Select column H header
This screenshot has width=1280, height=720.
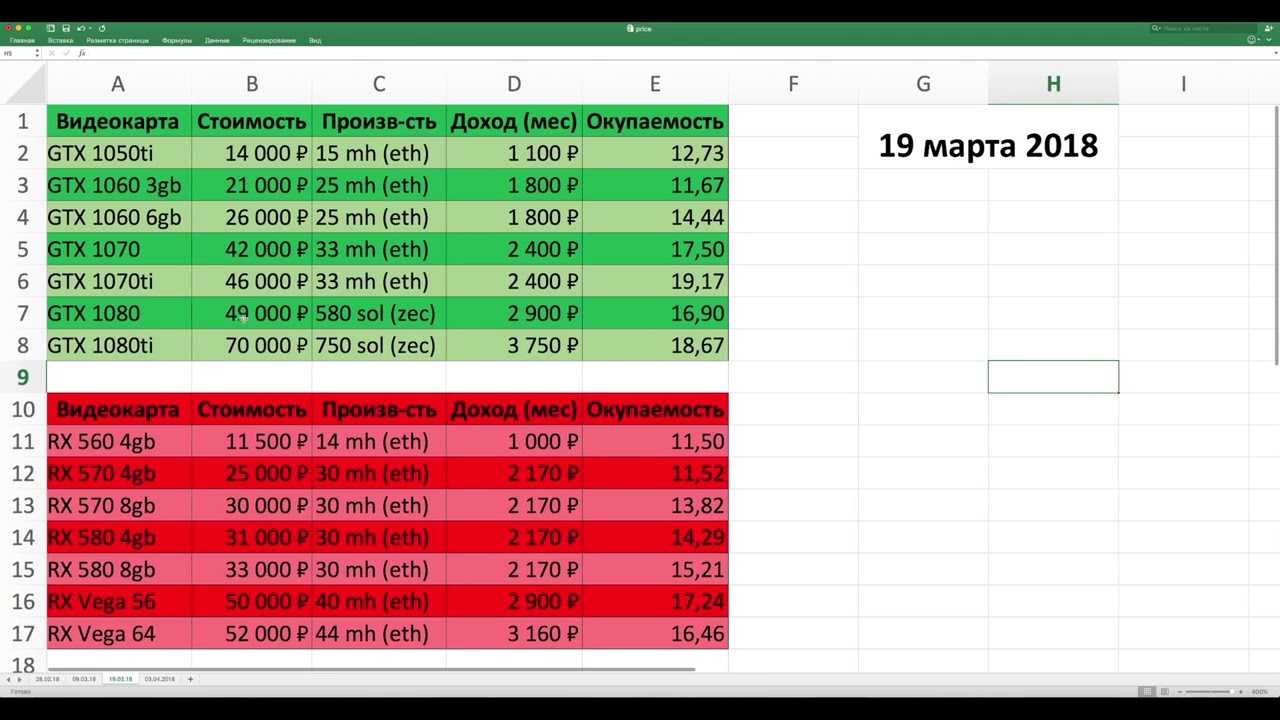pyautogui.click(x=1053, y=84)
